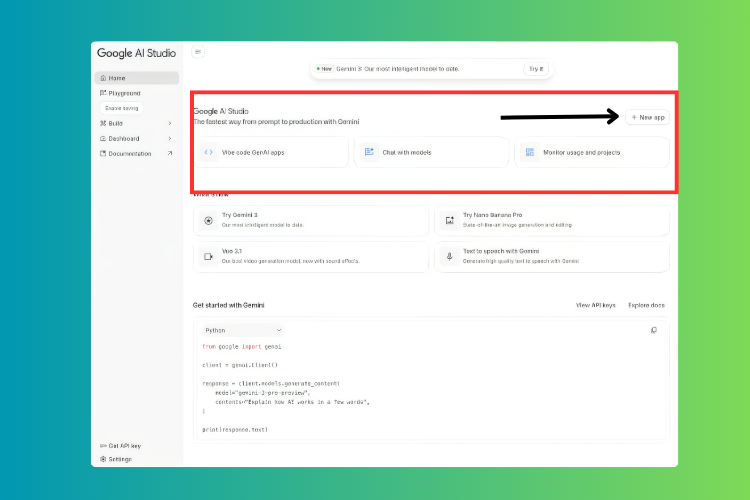
Task: Click the Explore docs link
Action: [x=646, y=305]
